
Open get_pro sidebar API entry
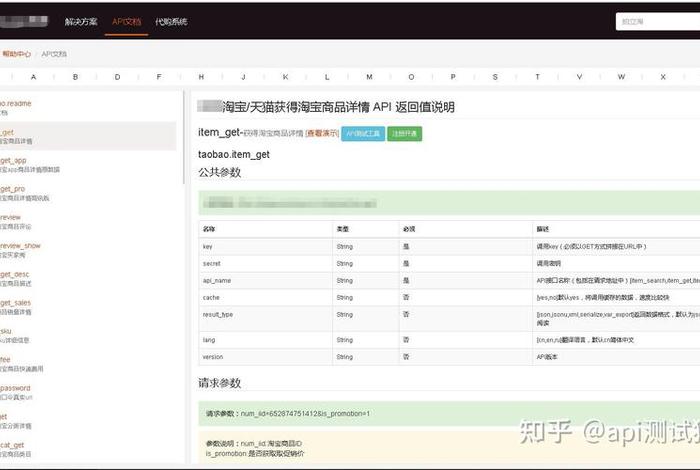point(12,189)
